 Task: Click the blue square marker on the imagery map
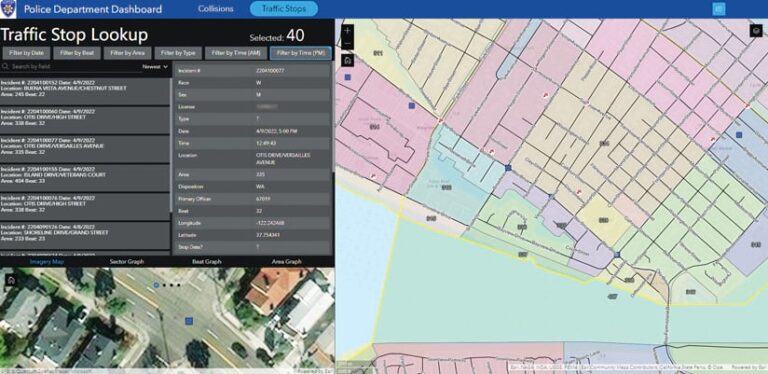189,321
